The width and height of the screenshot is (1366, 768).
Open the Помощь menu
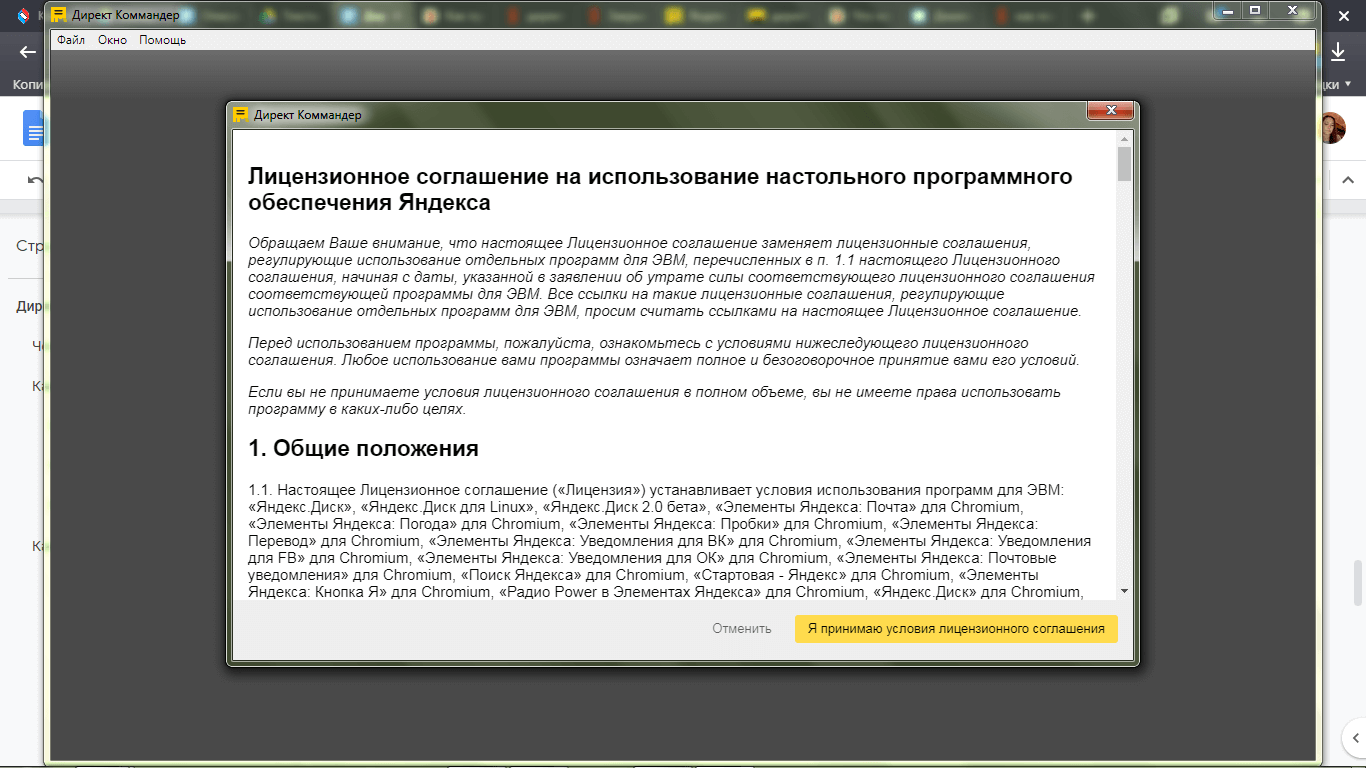[160, 40]
